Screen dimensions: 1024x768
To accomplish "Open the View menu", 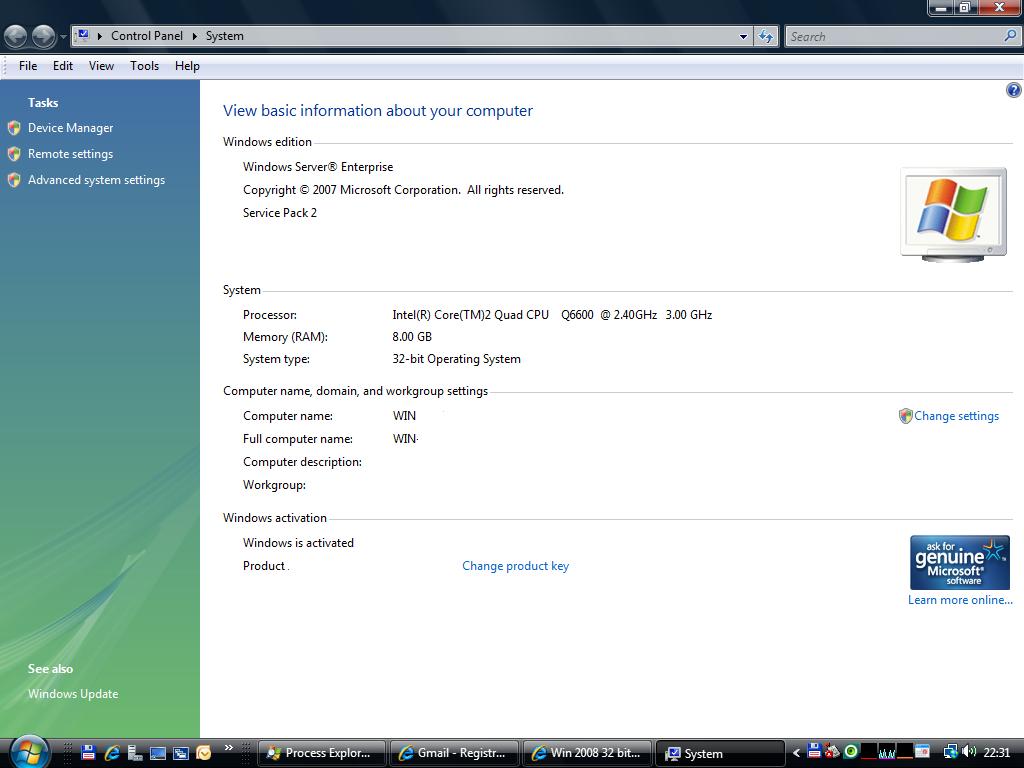I will pyautogui.click(x=101, y=66).
